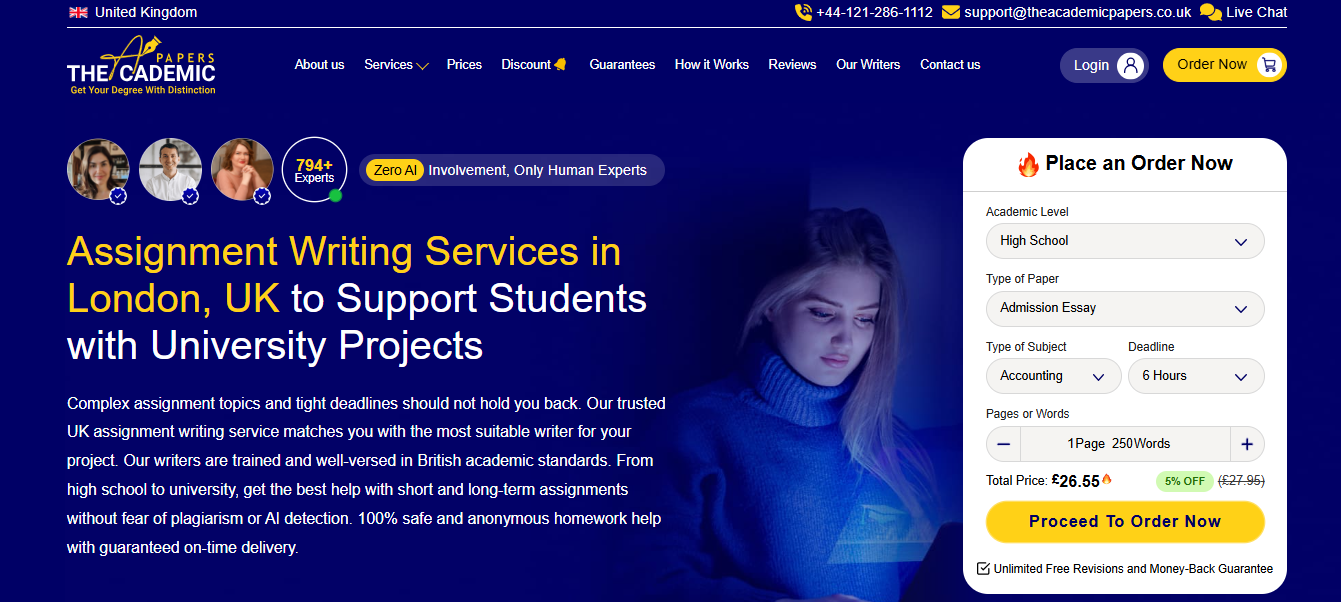Click the envelope icon by the support email

[951, 12]
